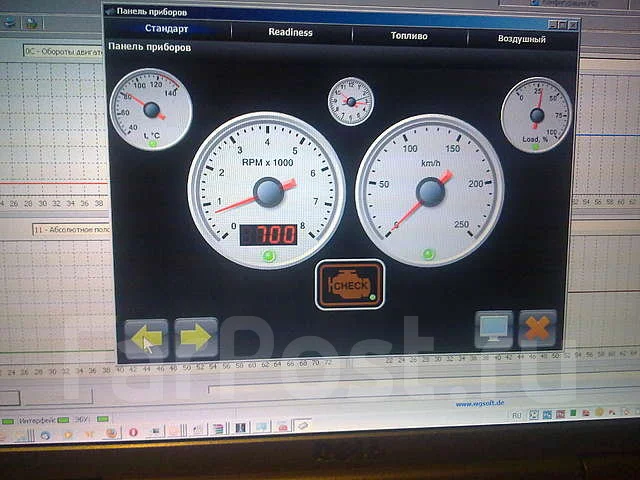This screenshot has width=640, height=480.
Task: Click the small clock gauge
Action: (x=351, y=101)
